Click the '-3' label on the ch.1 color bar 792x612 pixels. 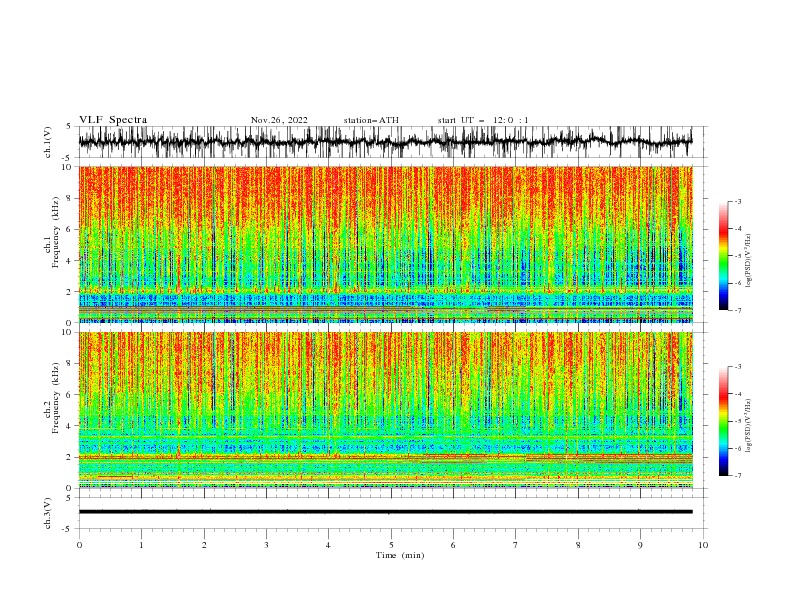[737, 201]
